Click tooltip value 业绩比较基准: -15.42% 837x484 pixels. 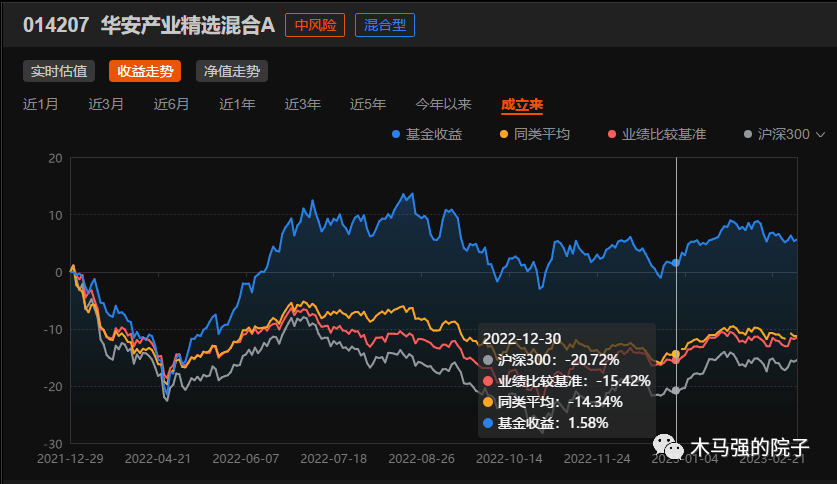coord(566,381)
